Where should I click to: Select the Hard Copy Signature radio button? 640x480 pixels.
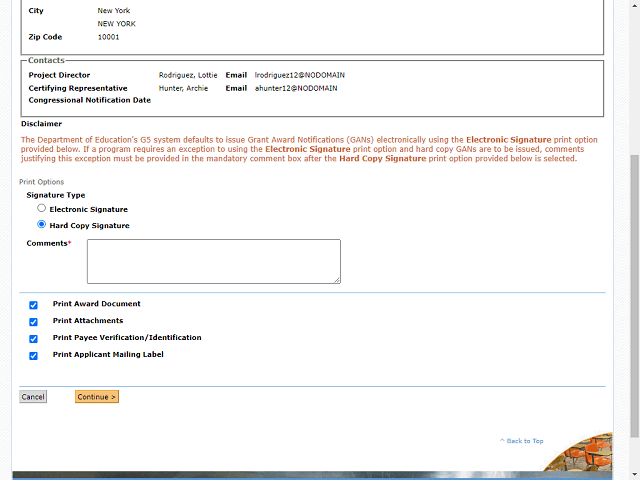click(x=41, y=224)
